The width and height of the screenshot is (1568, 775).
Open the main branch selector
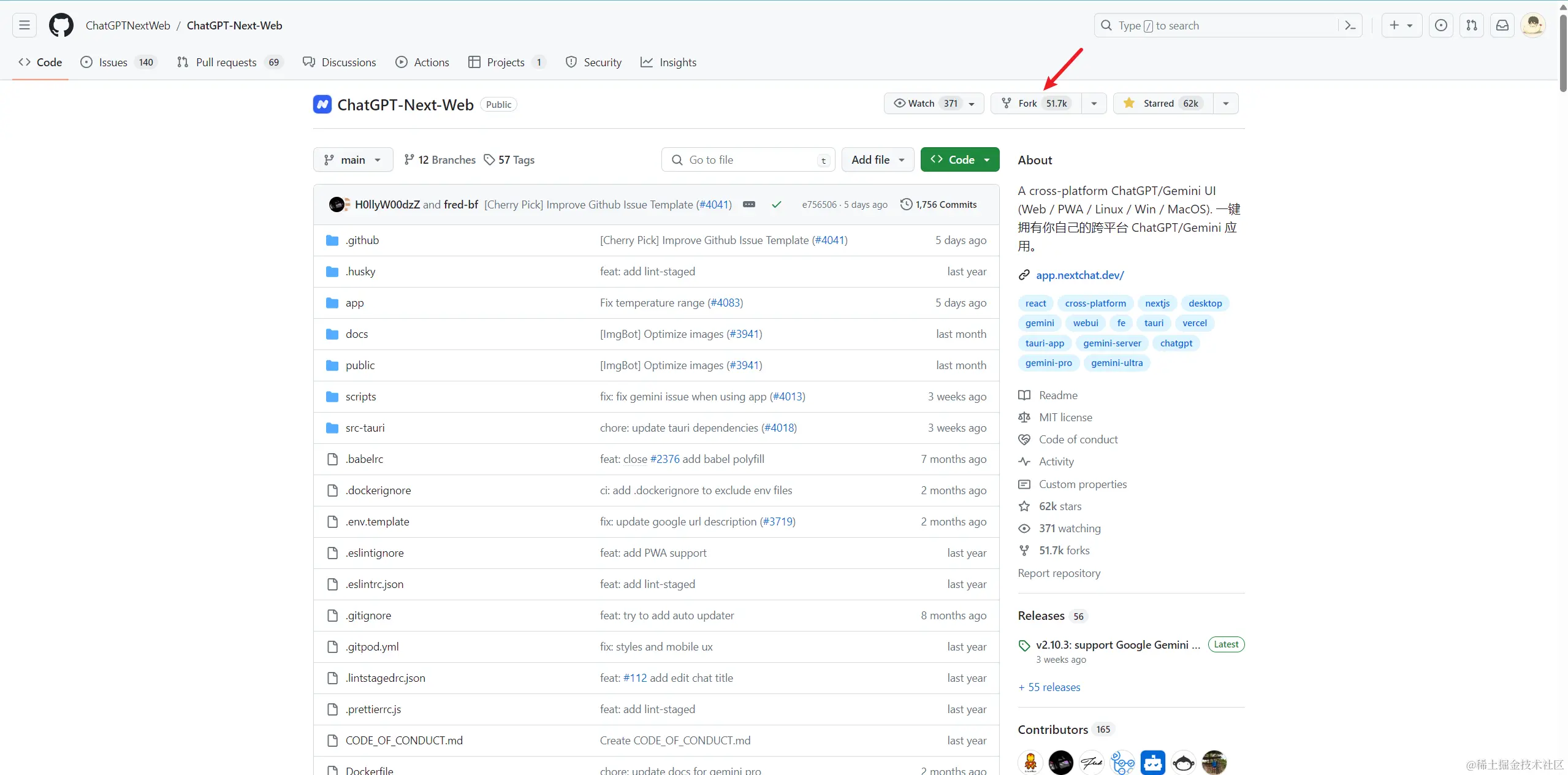[x=352, y=159]
